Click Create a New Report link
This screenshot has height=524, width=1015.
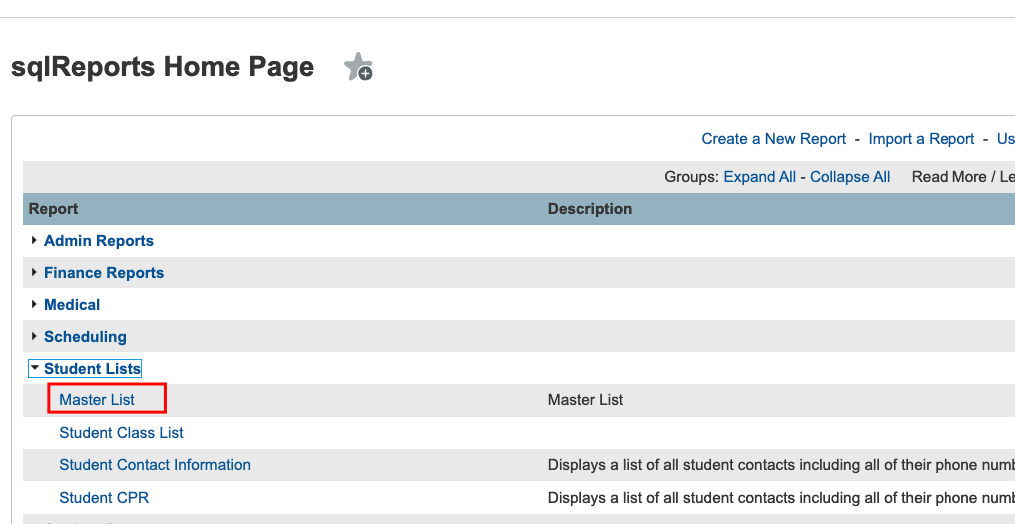coord(774,139)
